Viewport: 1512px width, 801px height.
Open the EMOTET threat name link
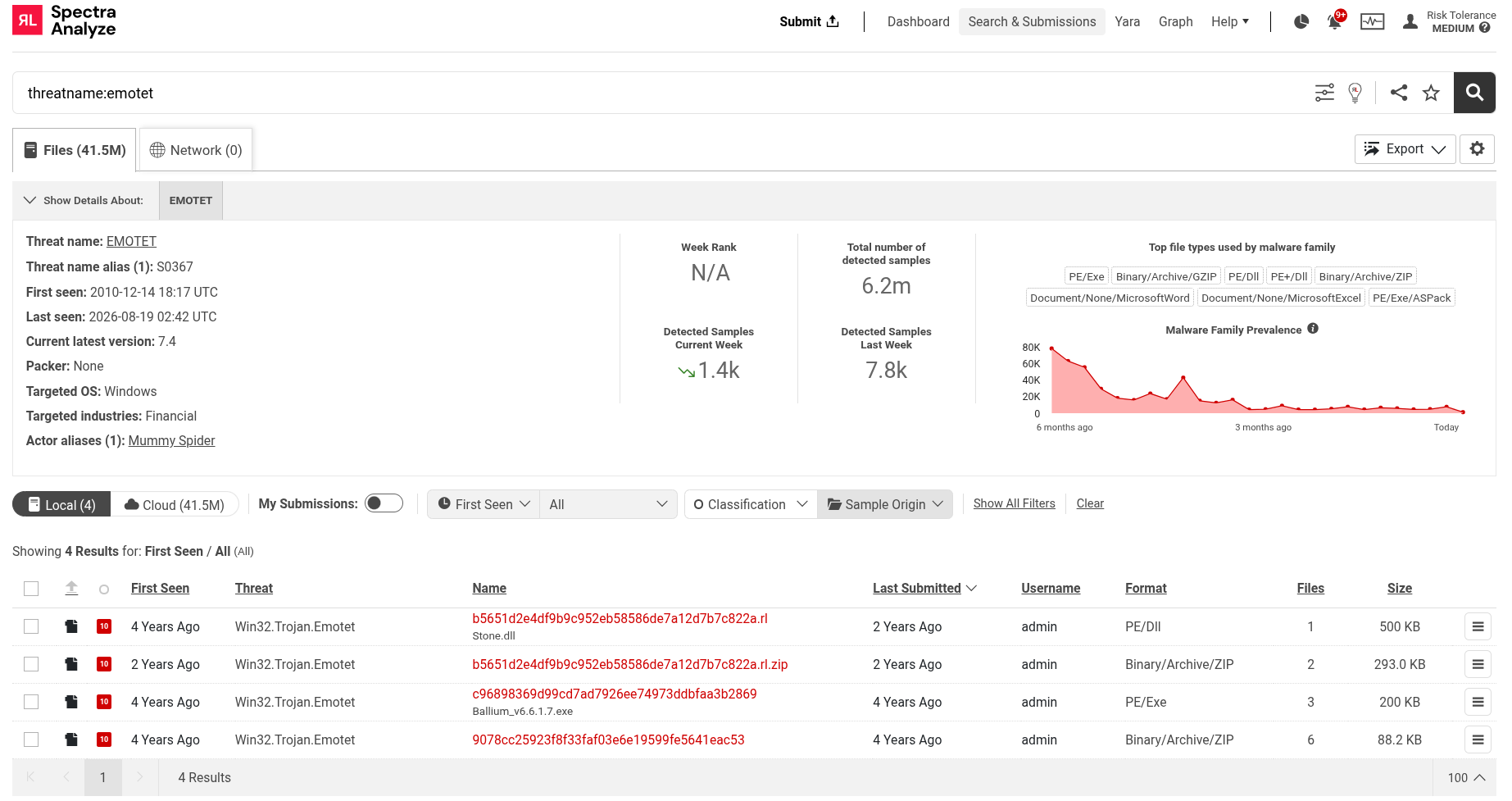click(131, 241)
